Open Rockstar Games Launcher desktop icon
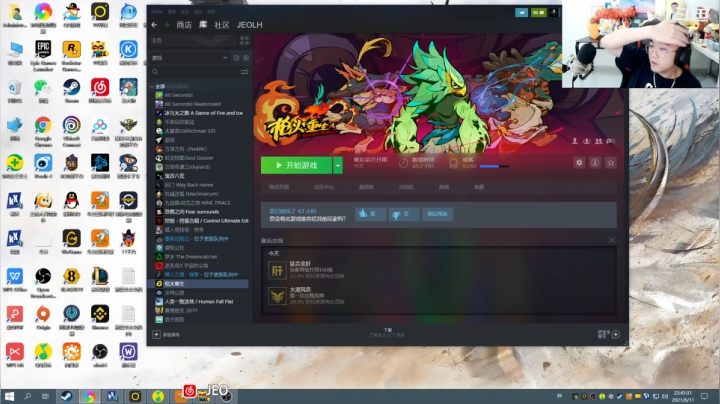 (72, 54)
